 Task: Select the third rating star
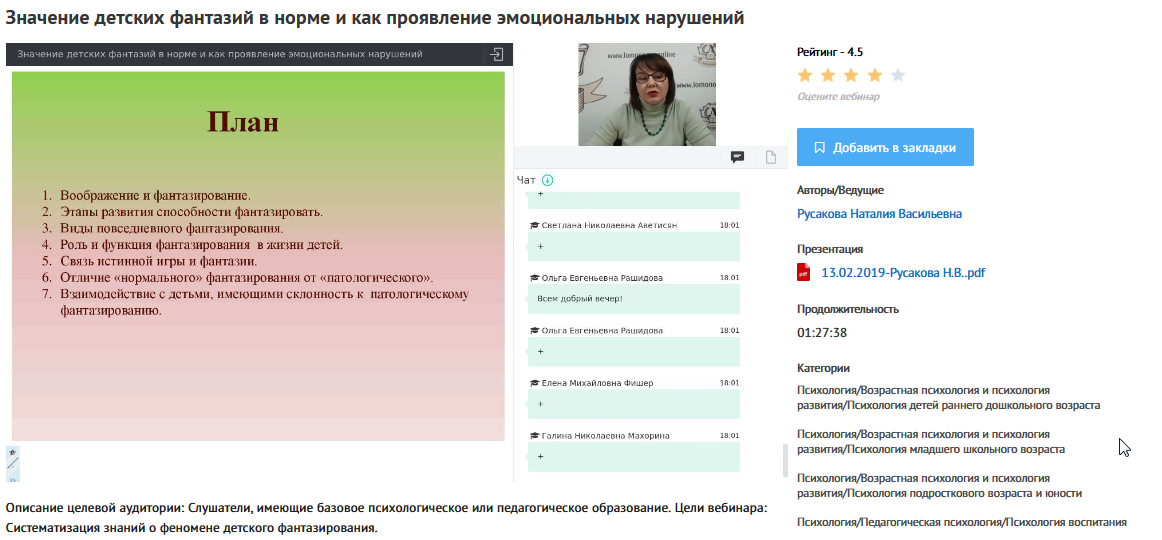(x=851, y=75)
